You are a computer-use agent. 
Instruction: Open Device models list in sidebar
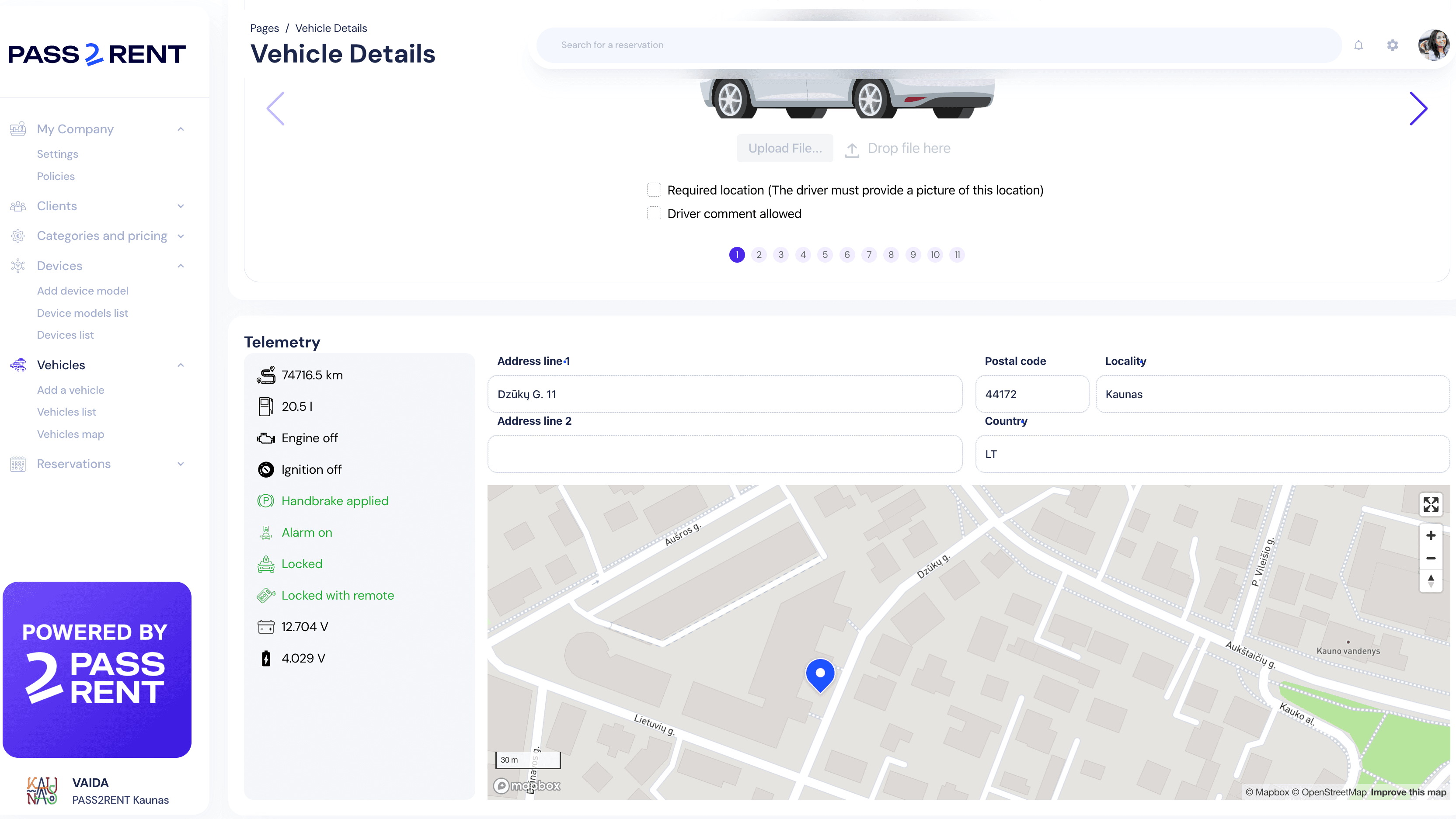83,313
